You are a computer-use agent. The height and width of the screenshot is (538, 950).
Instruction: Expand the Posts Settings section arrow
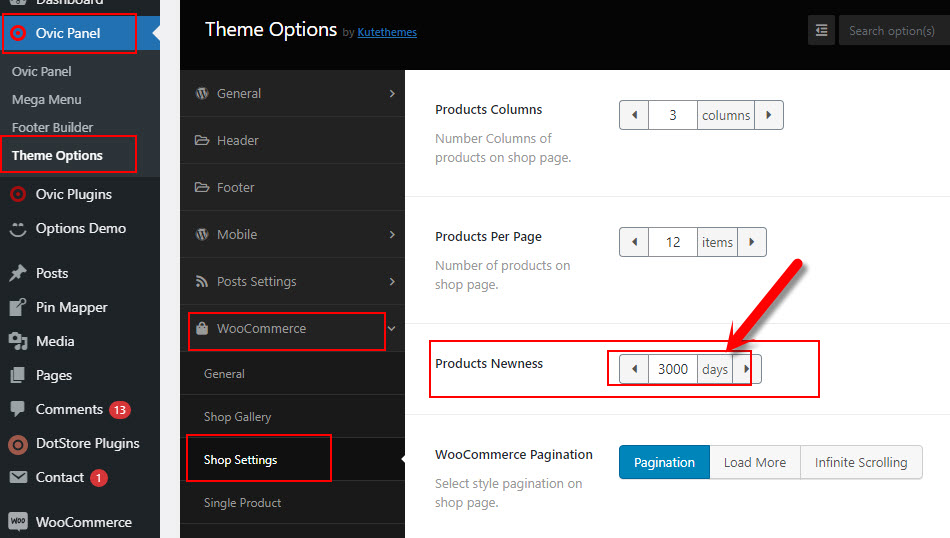tap(392, 281)
